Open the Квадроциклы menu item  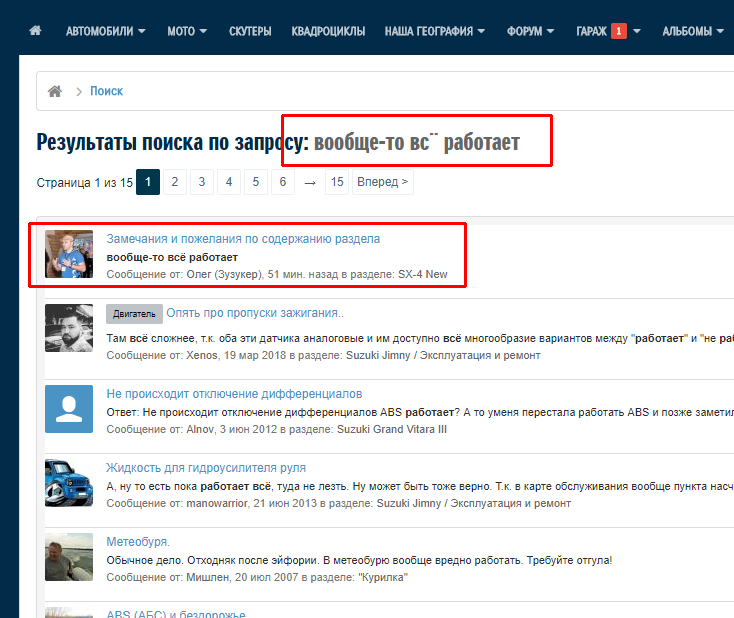328,31
